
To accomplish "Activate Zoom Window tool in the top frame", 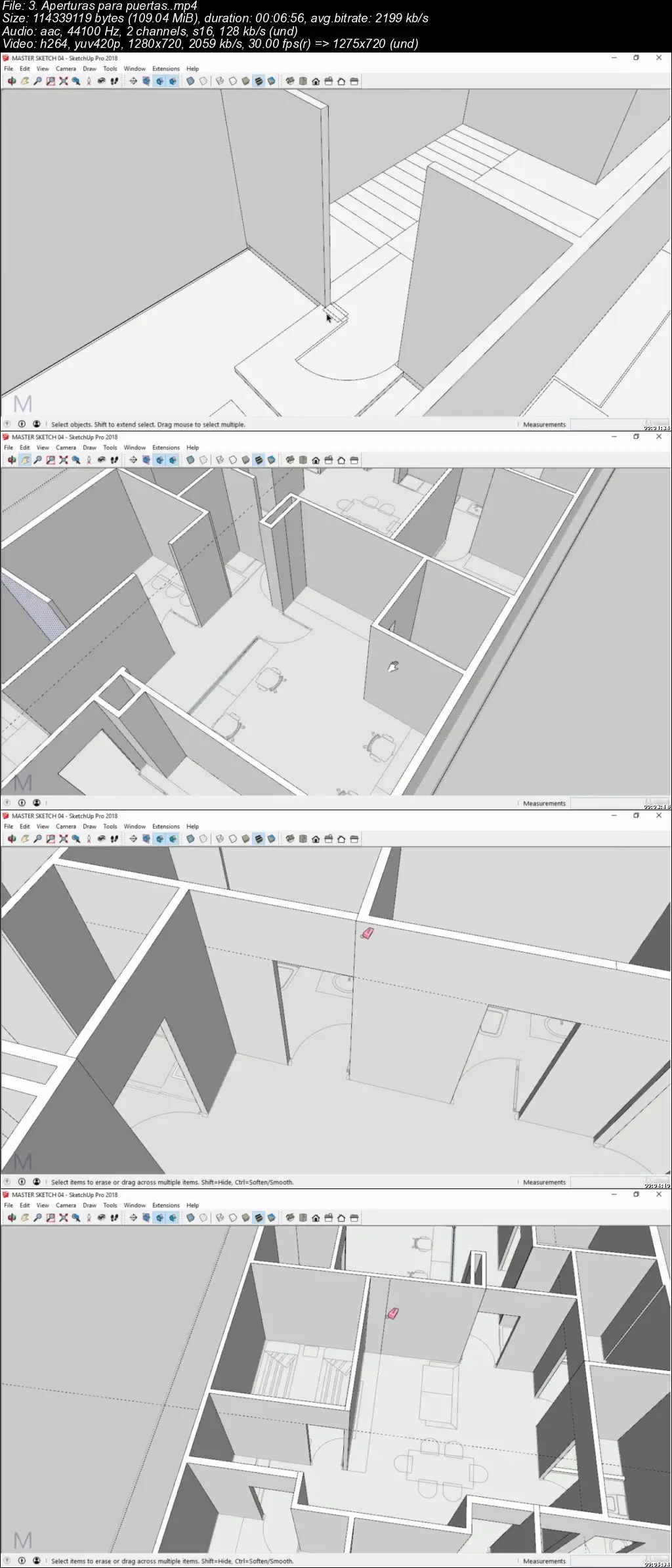I will (x=51, y=81).
